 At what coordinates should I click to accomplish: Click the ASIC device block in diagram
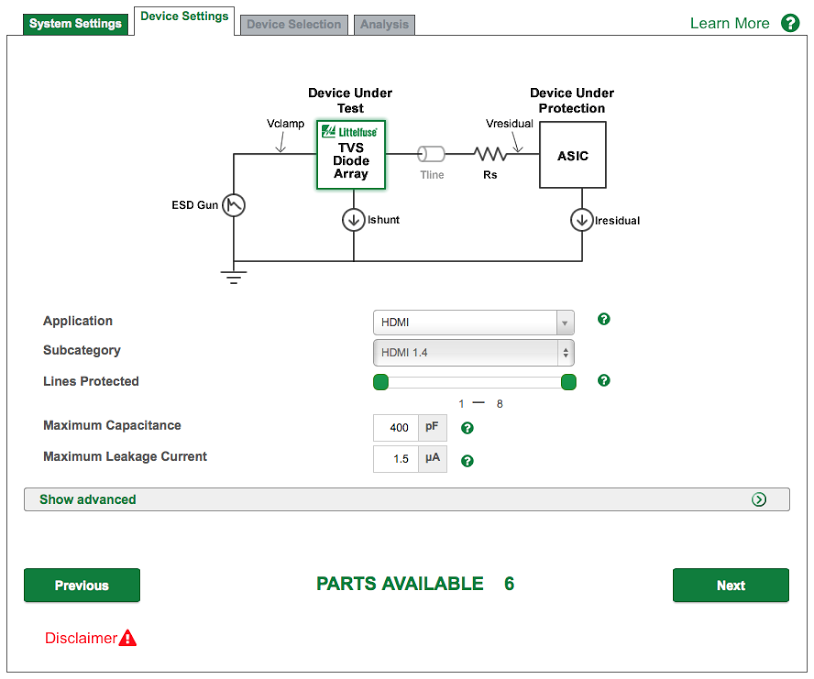[x=572, y=156]
